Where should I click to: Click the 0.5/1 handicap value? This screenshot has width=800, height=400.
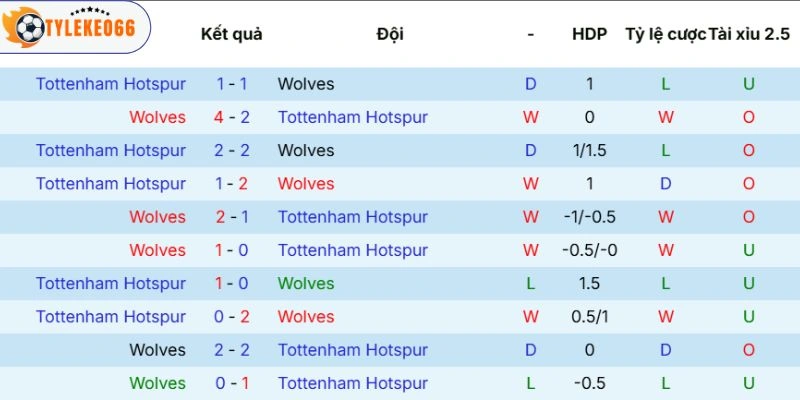click(589, 317)
